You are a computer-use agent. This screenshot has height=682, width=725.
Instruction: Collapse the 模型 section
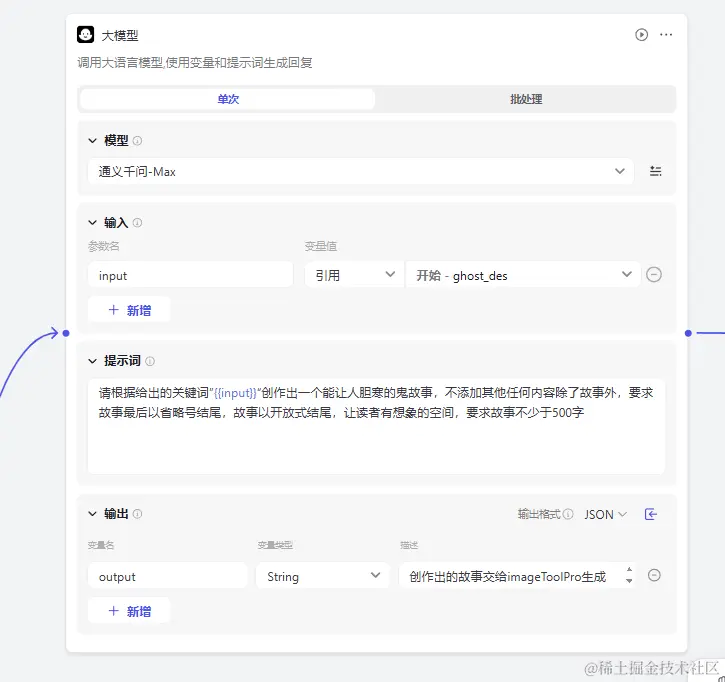(92, 141)
